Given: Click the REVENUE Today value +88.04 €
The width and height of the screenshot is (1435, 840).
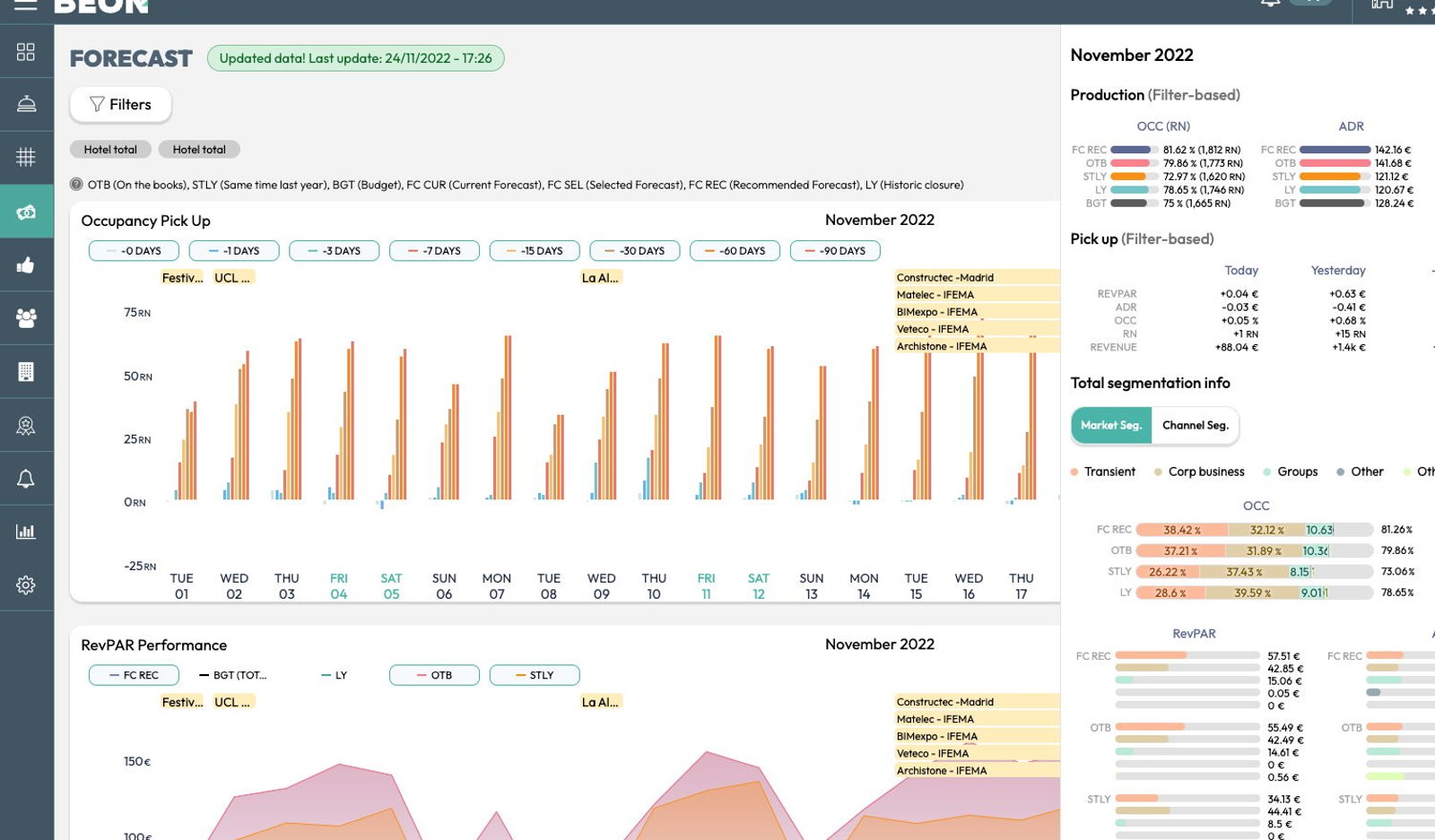Looking at the screenshot, I should (x=1237, y=348).
